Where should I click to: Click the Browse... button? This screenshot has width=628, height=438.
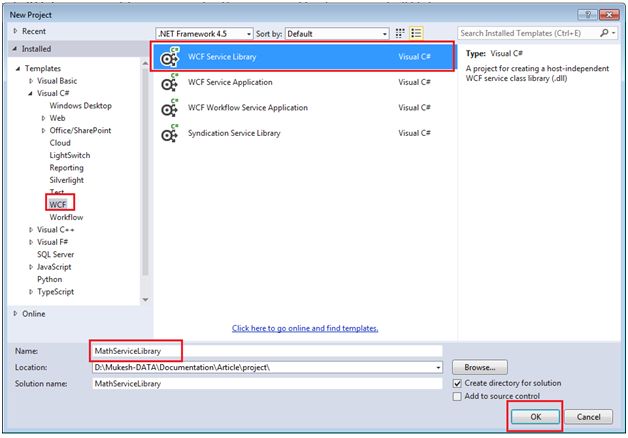(x=480, y=367)
